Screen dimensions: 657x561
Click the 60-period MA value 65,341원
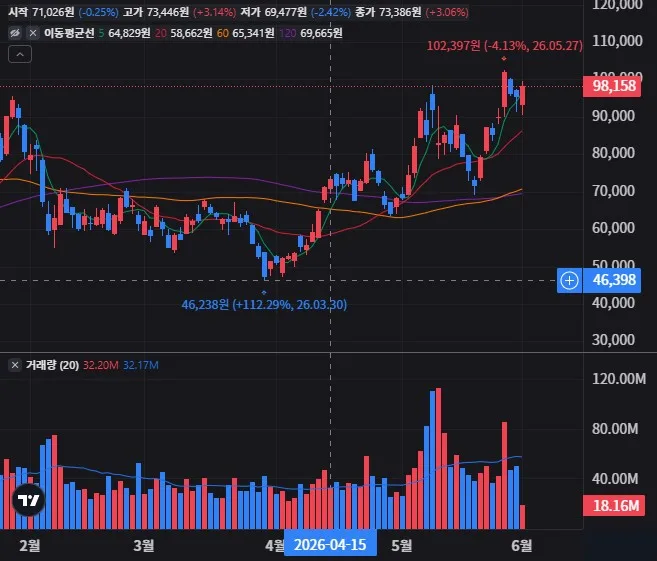pos(253,33)
